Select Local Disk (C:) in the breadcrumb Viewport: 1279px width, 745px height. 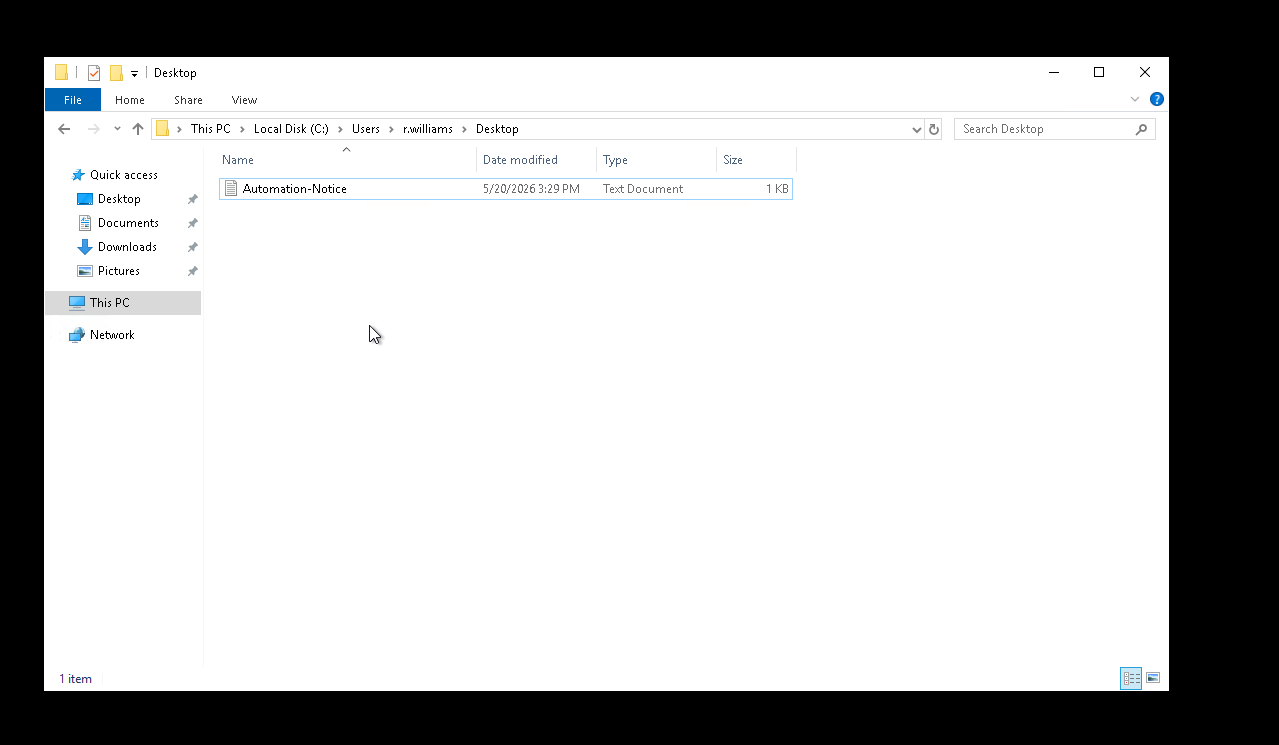(x=291, y=129)
